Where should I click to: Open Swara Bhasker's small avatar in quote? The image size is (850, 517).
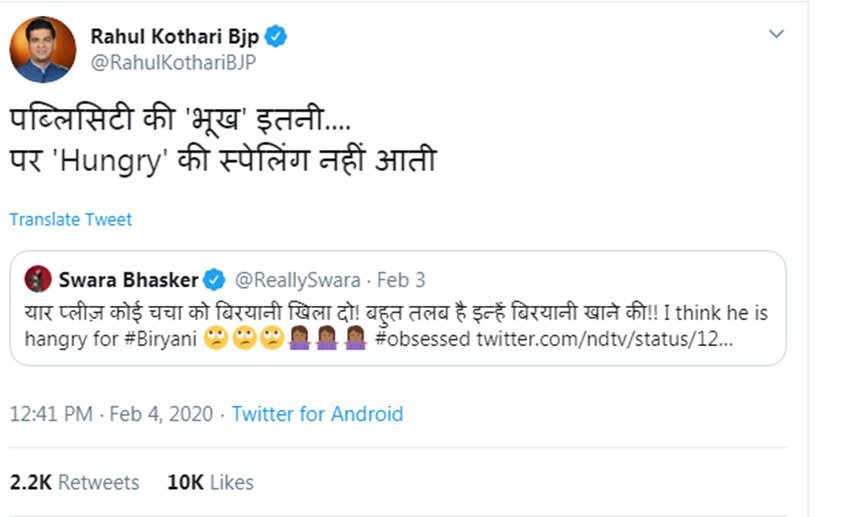tap(38, 279)
